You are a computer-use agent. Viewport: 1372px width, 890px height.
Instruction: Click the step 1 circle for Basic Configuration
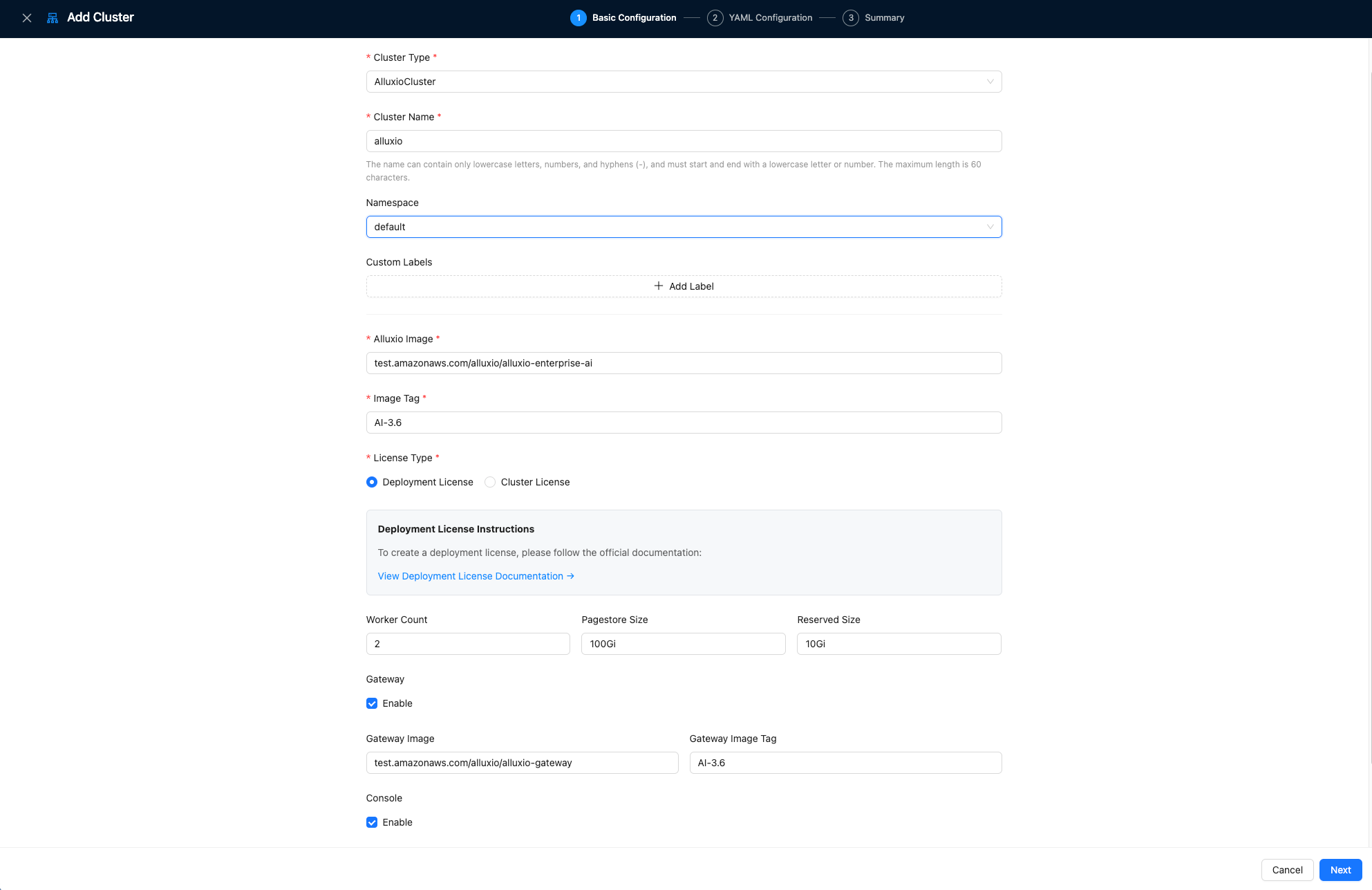point(578,18)
